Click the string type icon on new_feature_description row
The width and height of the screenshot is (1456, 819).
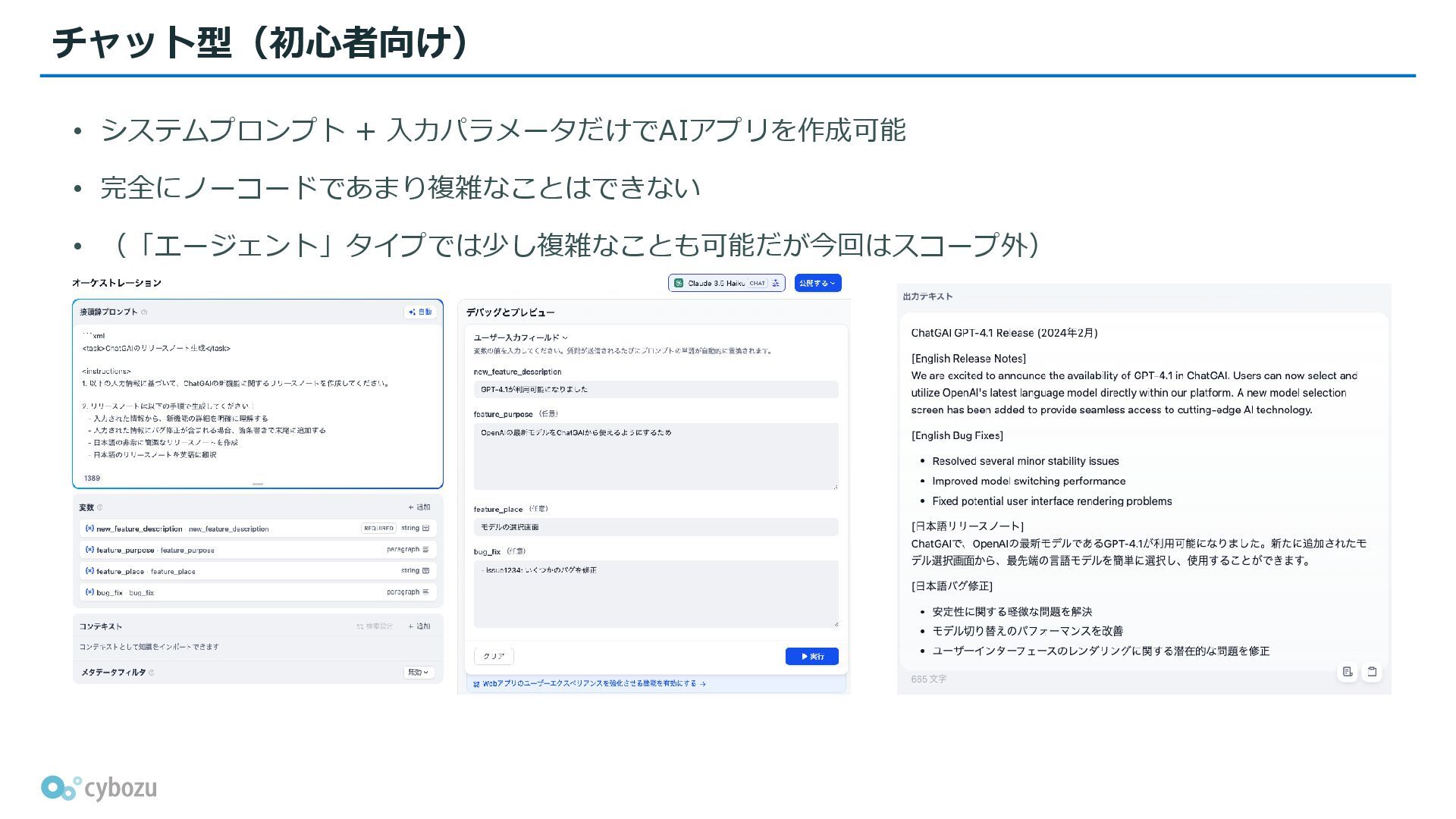[x=425, y=528]
